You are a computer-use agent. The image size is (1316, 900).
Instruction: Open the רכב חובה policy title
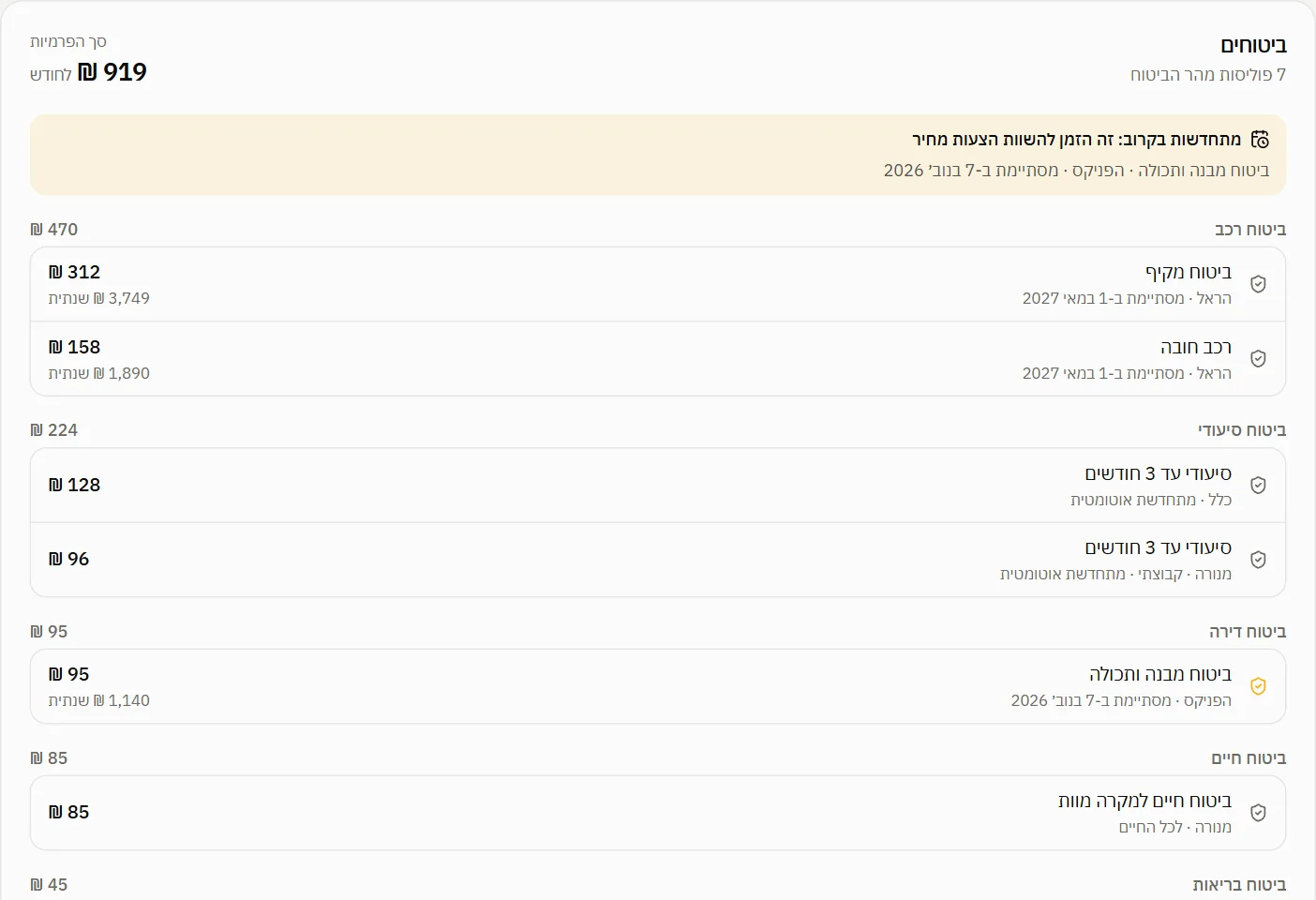[x=1196, y=347]
